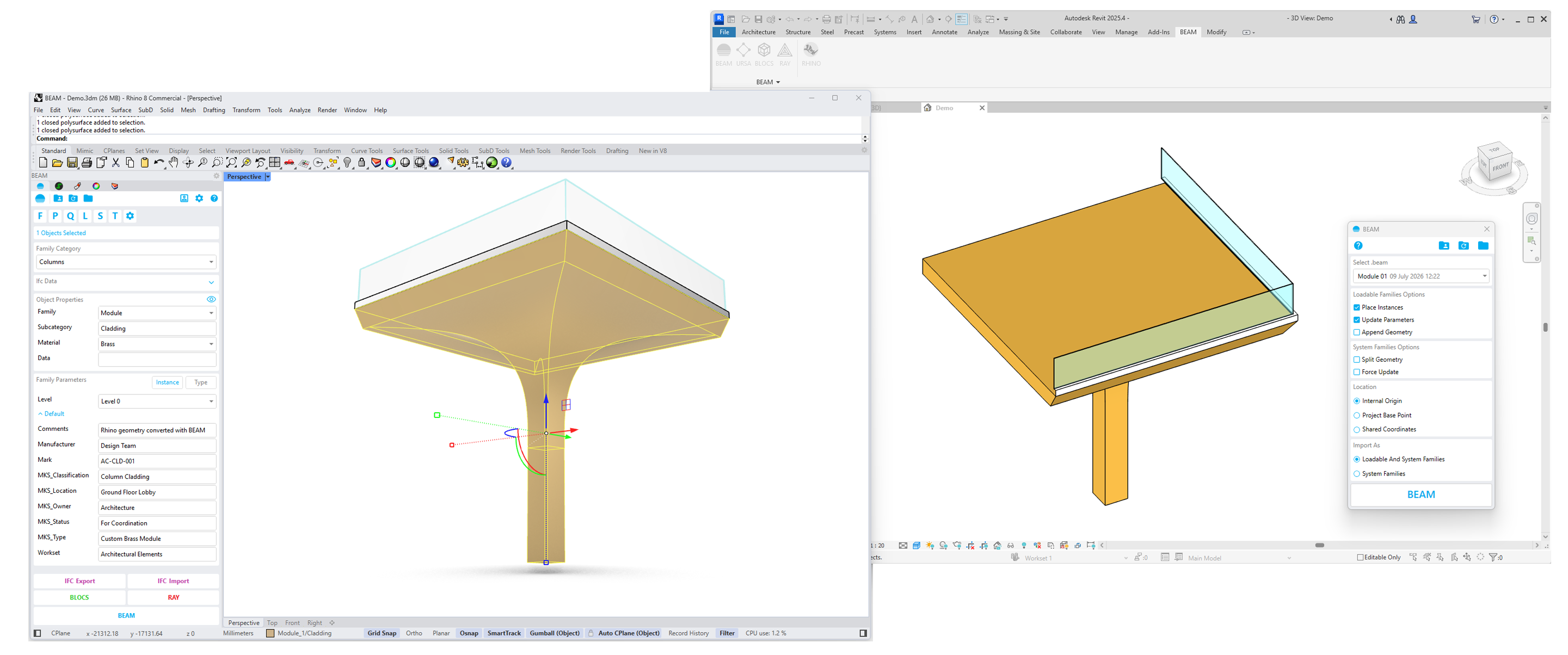Image resolution: width=1568 pixels, height=655 pixels.
Task: Select Project Base Point radio button
Action: tap(1357, 416)
